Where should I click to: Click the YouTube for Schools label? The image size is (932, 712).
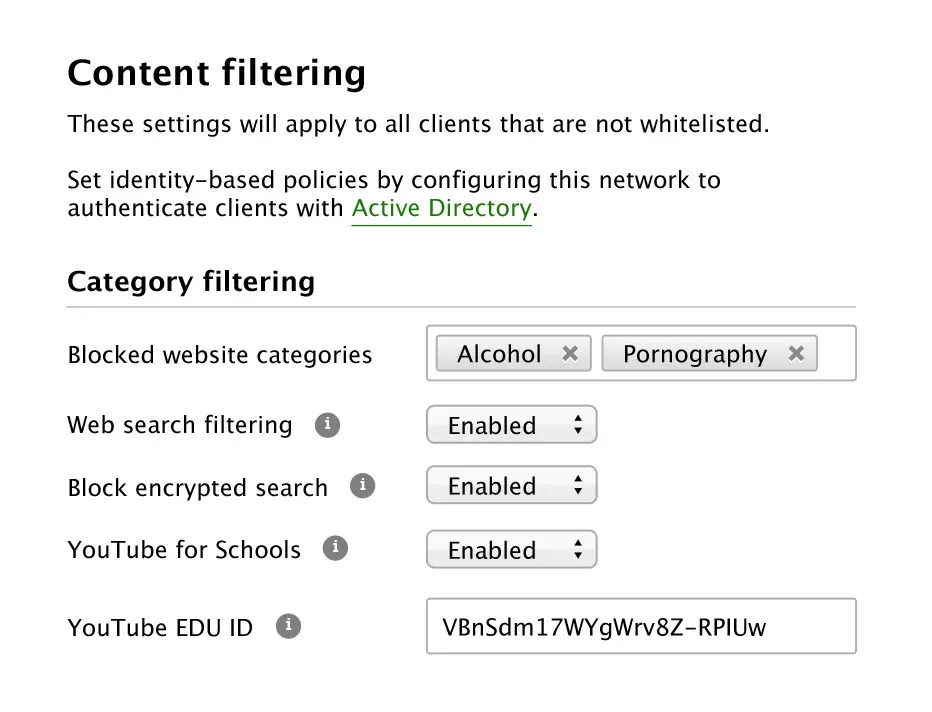[184, 550]
